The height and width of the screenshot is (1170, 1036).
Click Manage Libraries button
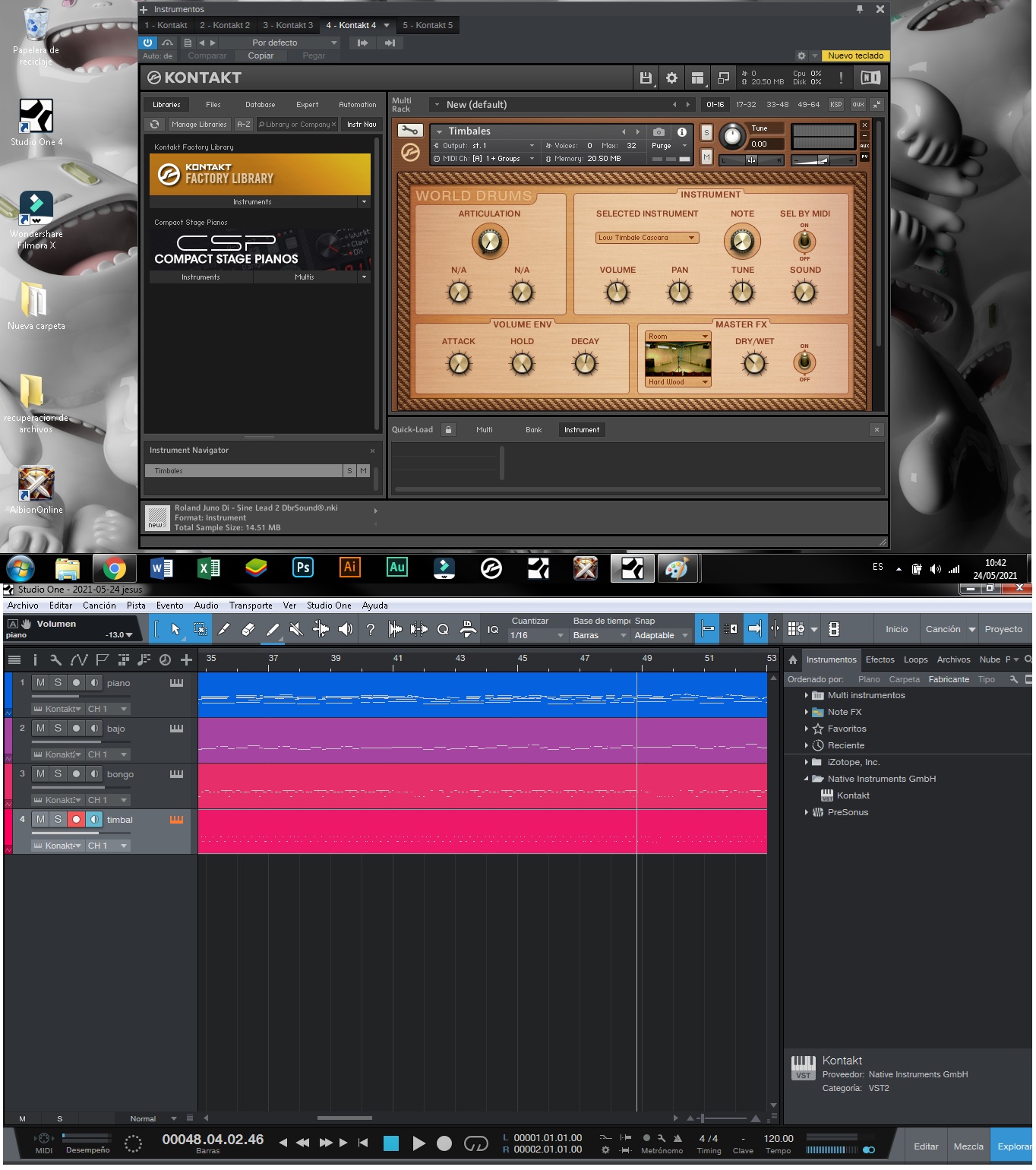coord(200,125)
